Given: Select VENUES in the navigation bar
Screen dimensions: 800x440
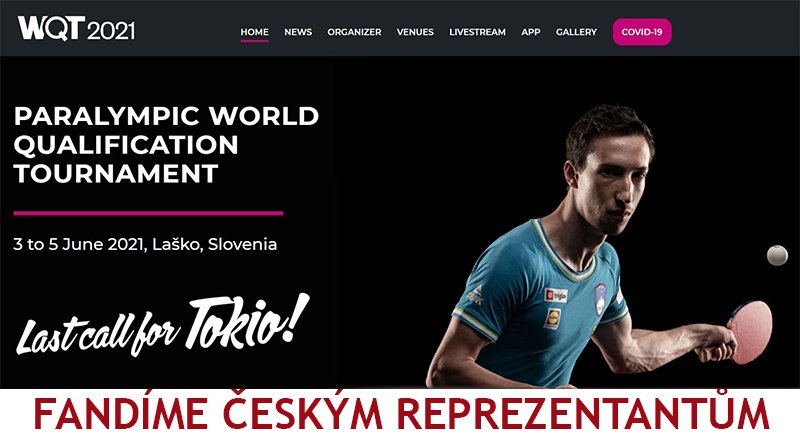Looking at the screenshot, I should [x=415, y=32].
